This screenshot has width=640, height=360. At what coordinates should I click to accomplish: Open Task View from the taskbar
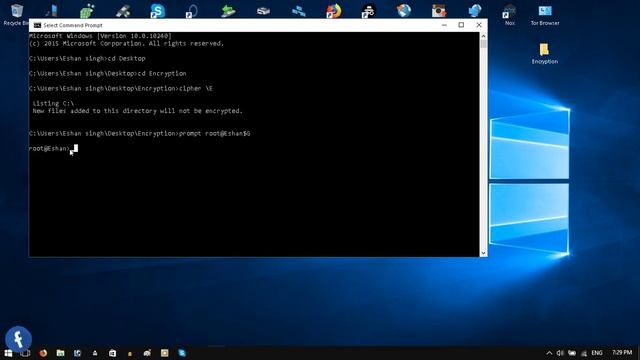(25, 353)
